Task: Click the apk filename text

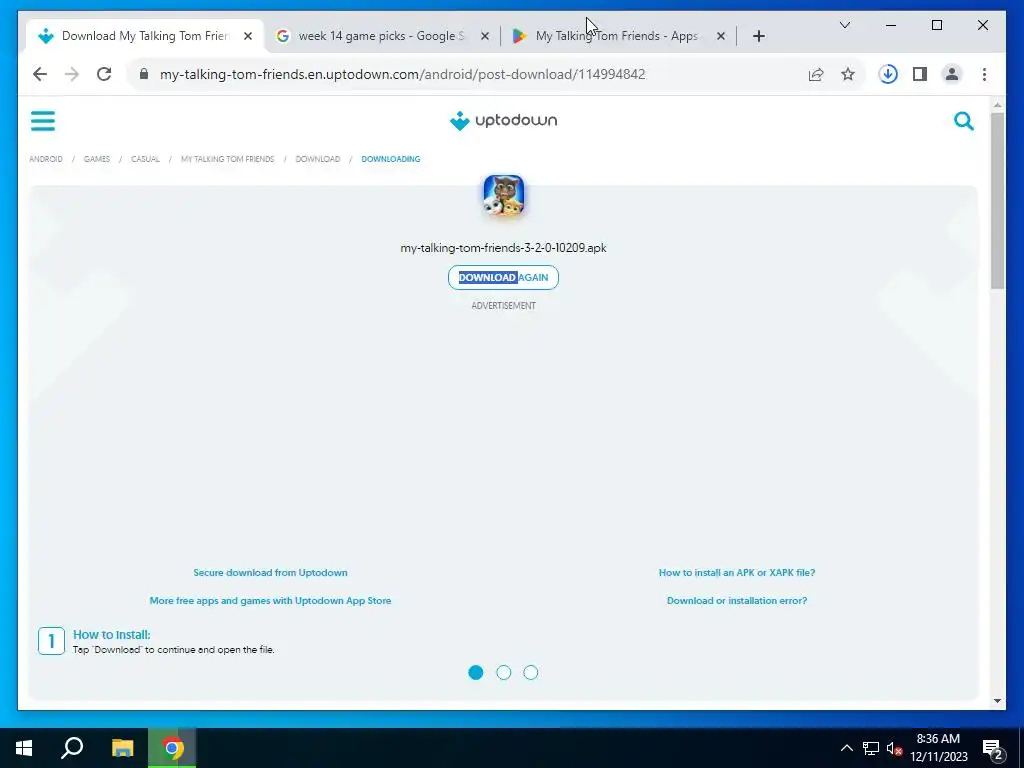Action: click(x=504, y=248)
